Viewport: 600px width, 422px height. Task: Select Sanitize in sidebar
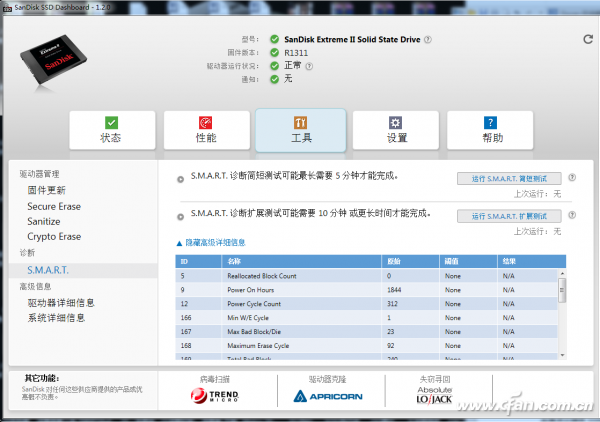tap(44, 222)
